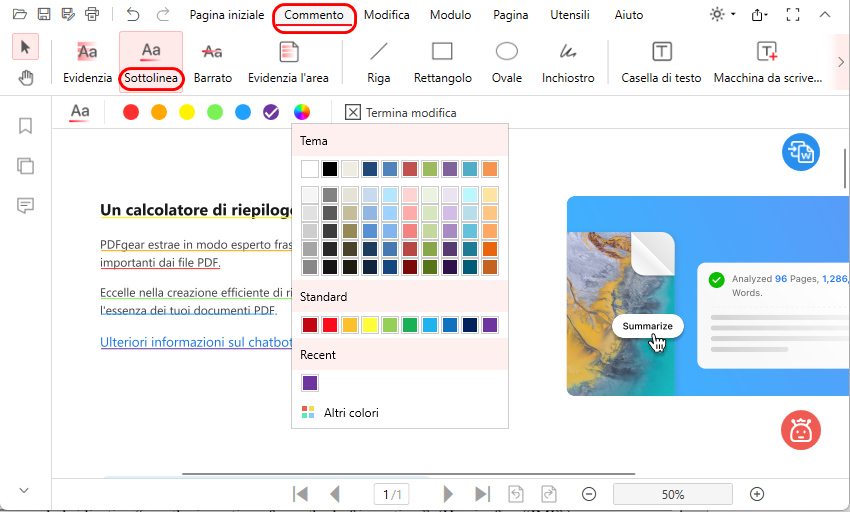Open the brightness theme dropdown
Viewport: 850px width, 512px height.
723,14
